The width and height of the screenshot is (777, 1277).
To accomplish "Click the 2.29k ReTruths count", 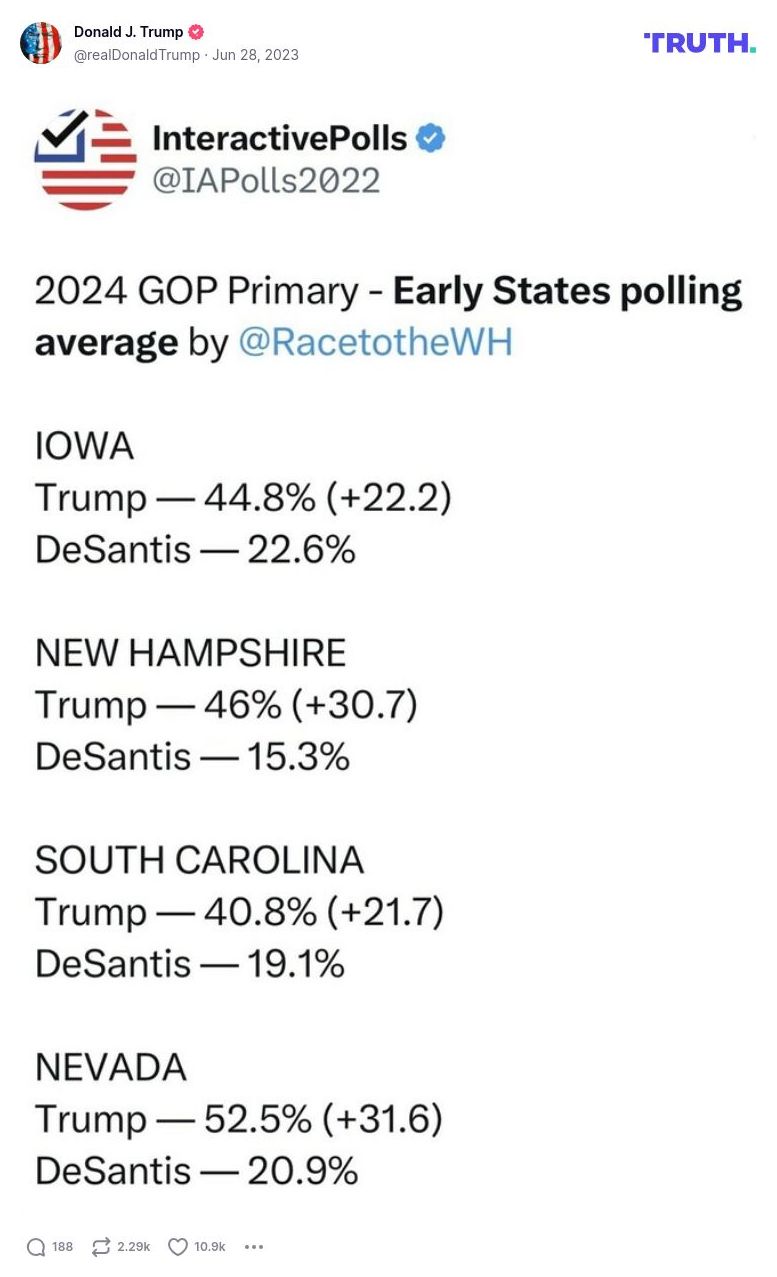I will pos(134,1247).
